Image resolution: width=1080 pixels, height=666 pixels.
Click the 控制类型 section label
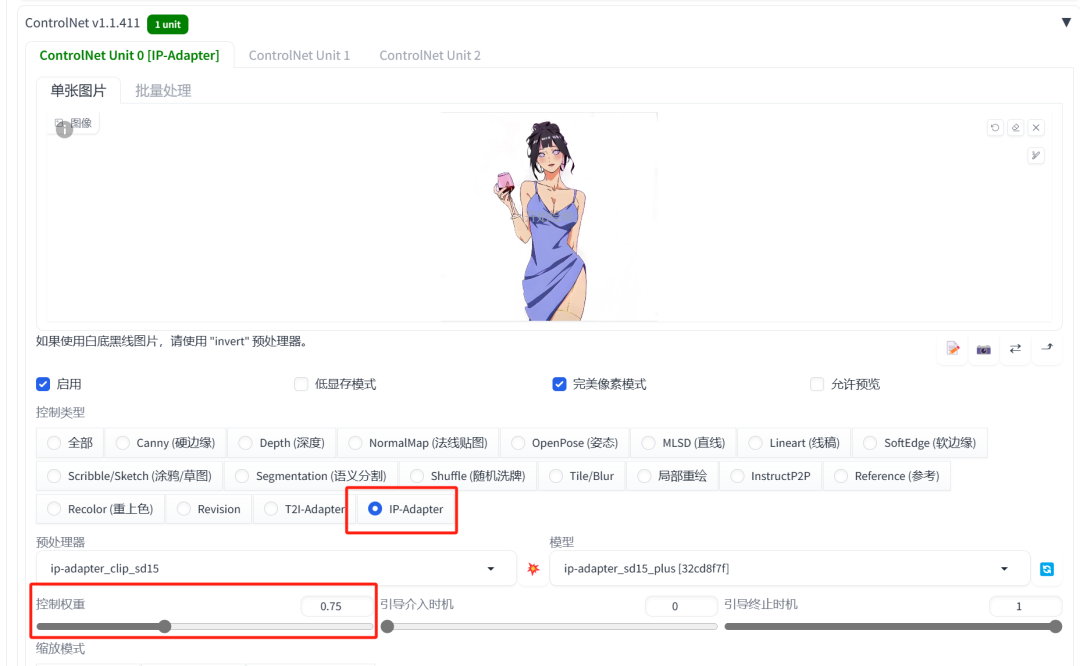click(61, 412)
